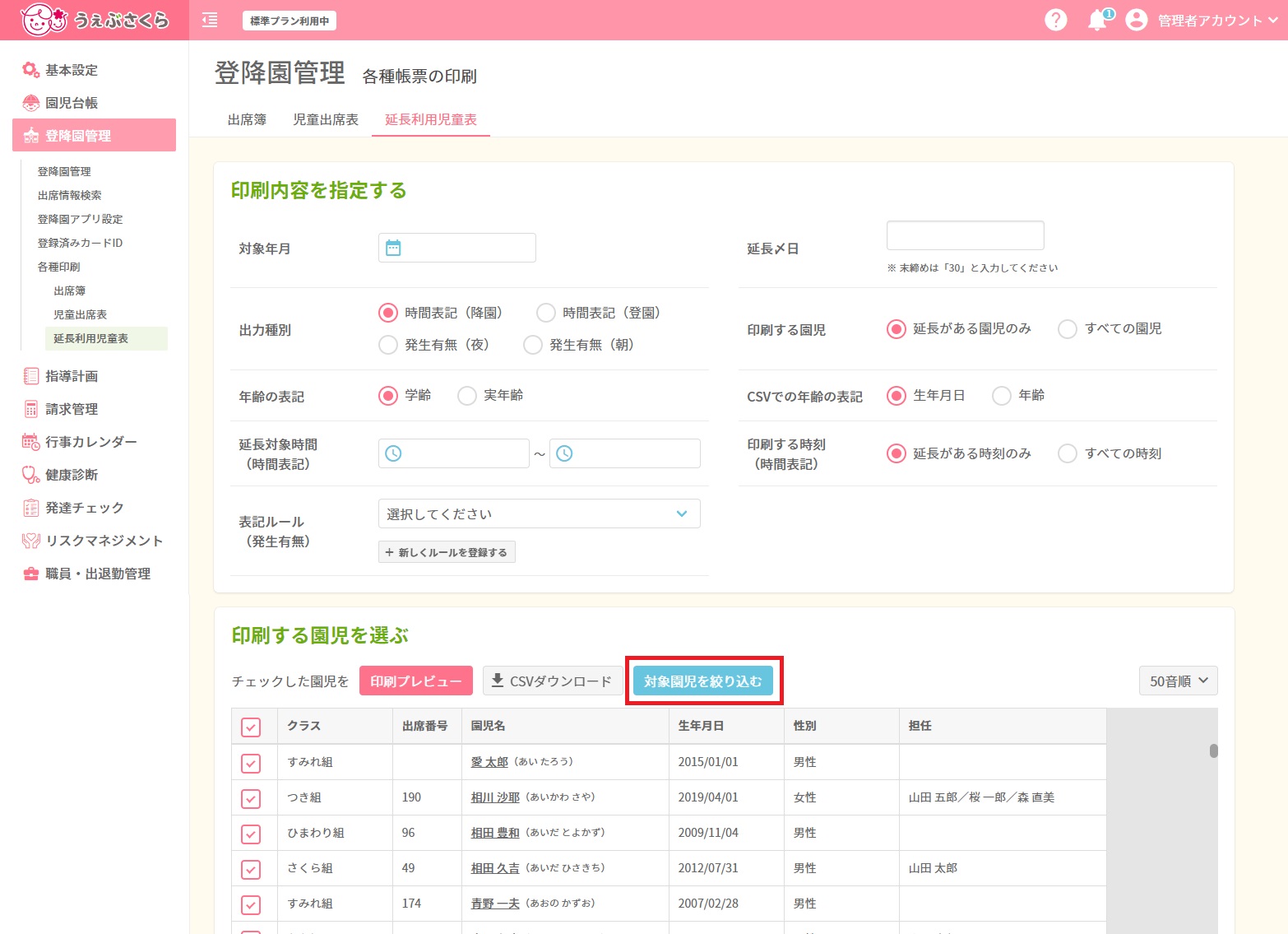Uncheck the 相田 豊和 row checkbox

pyautogui.click(x=251, y=834)
